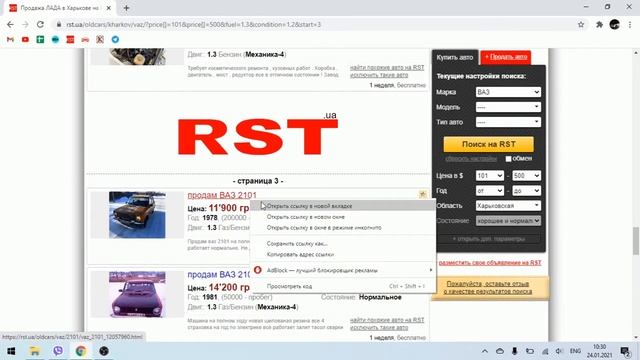Open Chrome three-dot menu

(x=630, y=24)
